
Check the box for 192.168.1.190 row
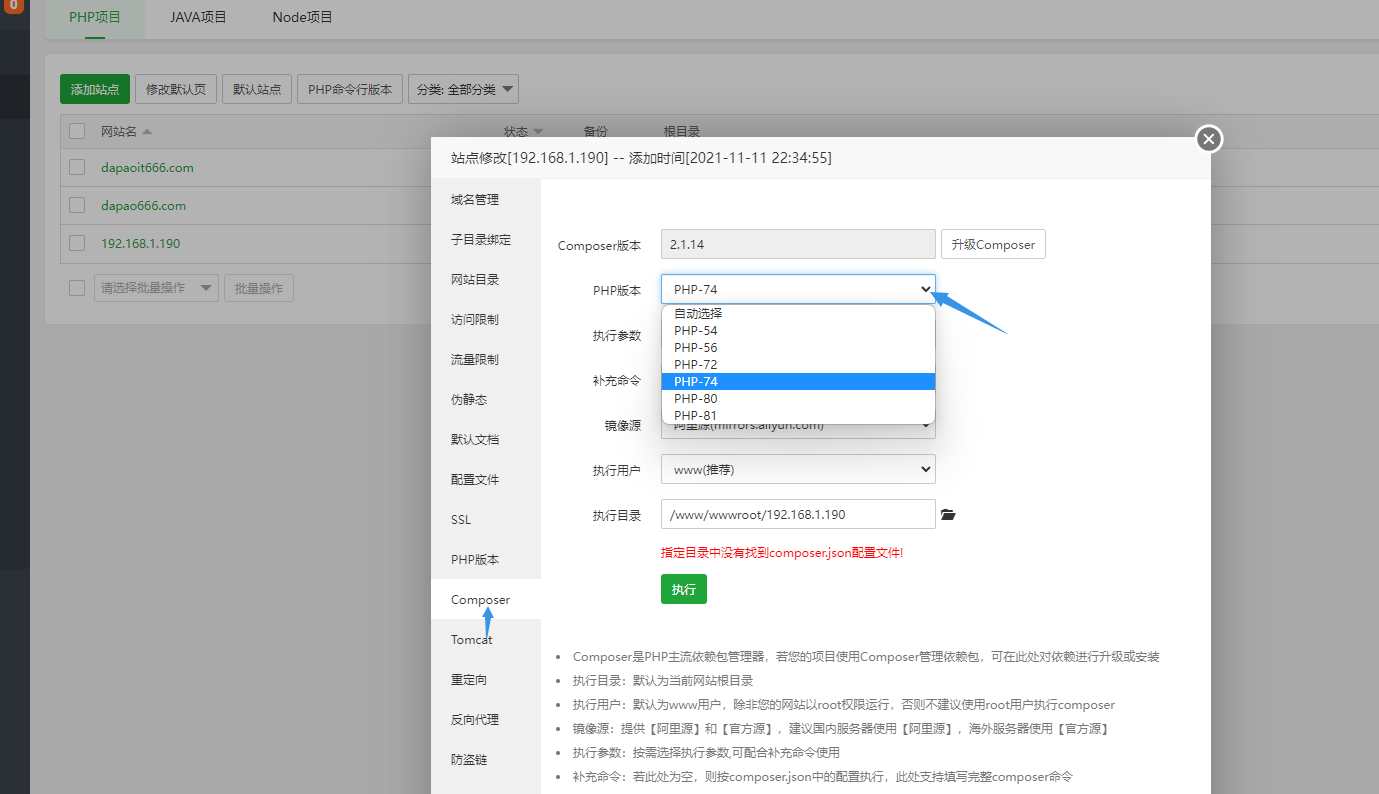click(x=77, y=243)
